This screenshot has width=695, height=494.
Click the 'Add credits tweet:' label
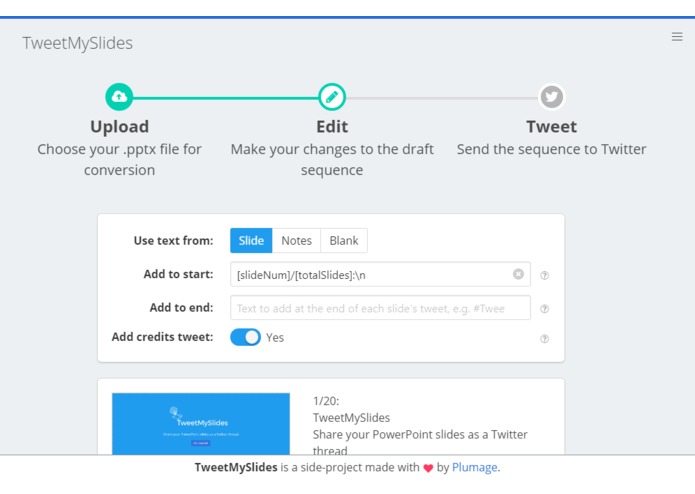(162, 337)
